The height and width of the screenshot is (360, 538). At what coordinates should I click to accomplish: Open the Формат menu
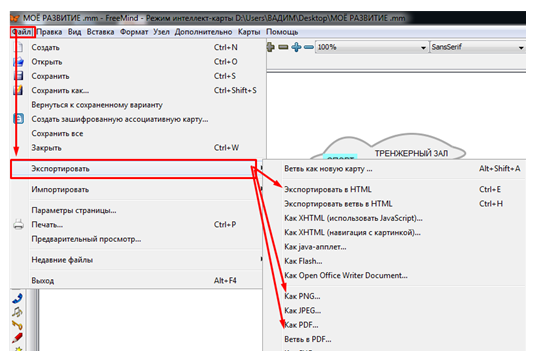(134, 32)
